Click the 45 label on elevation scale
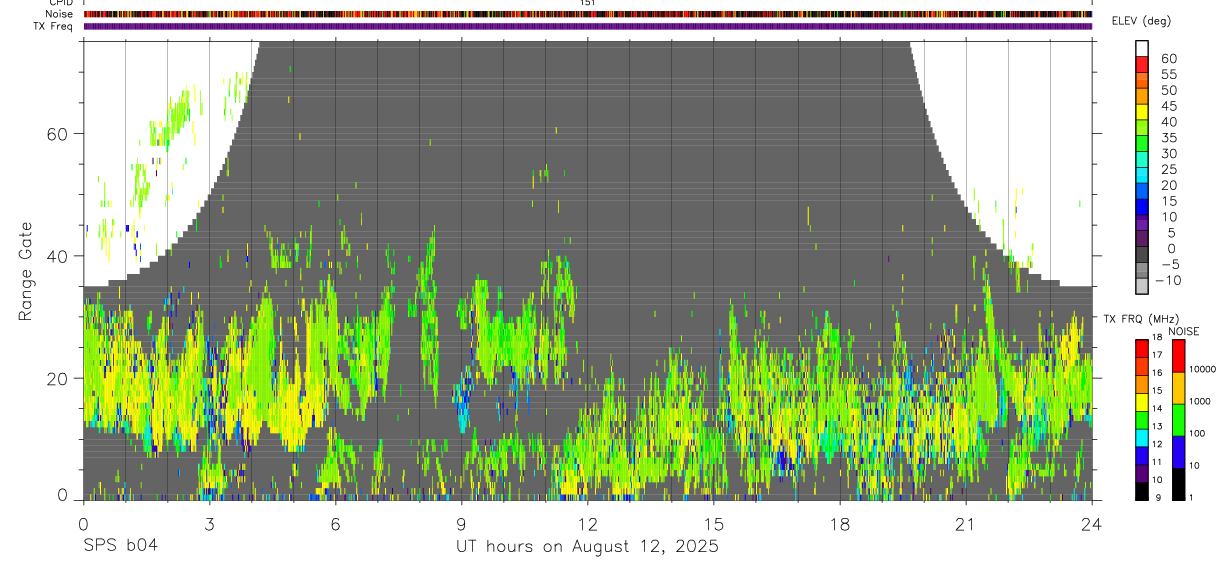1228x567 pixels. pyautogui.click(x=1168, y=106)
